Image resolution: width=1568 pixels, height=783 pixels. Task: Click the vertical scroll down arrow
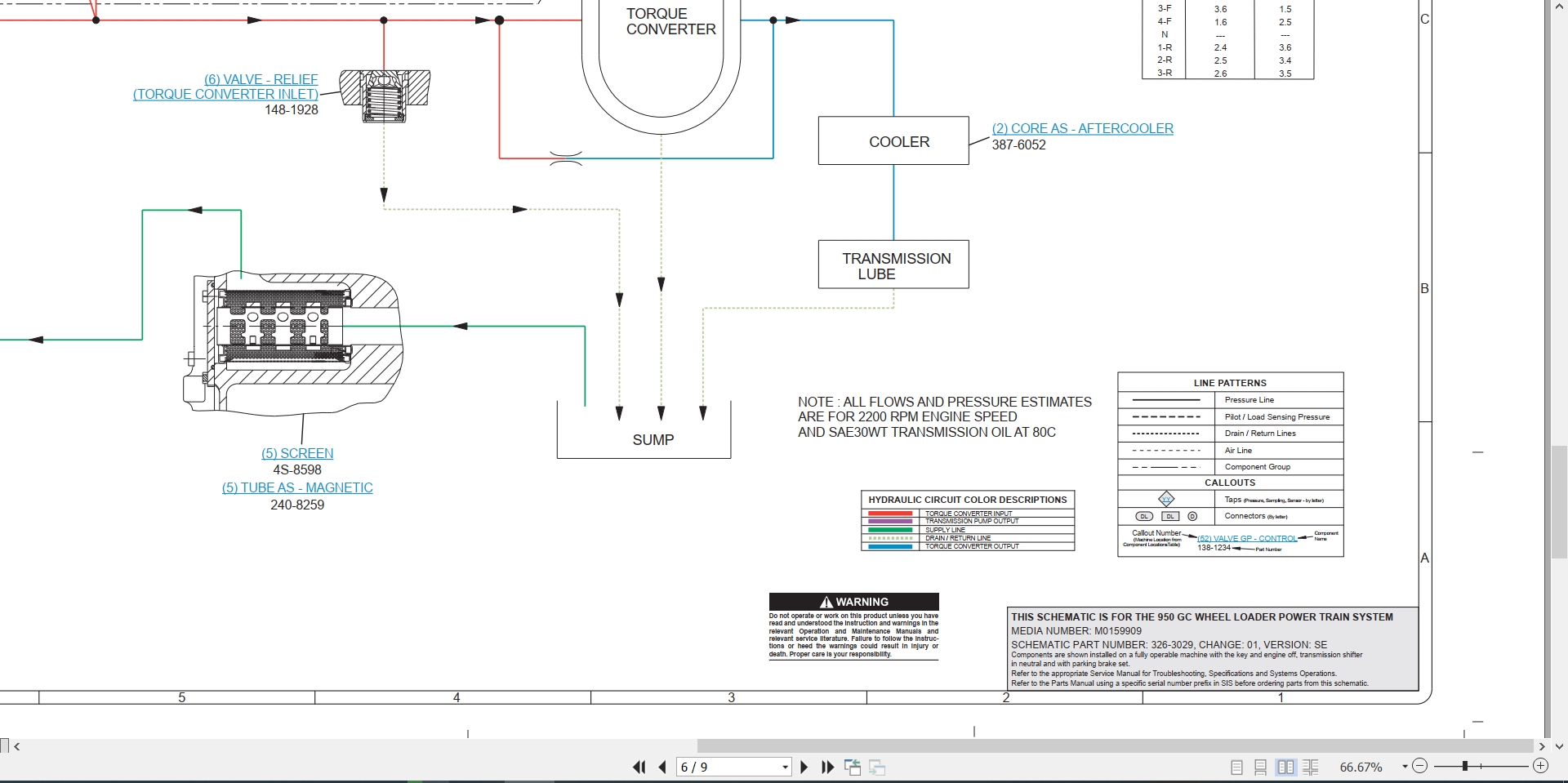point(1560,746)
